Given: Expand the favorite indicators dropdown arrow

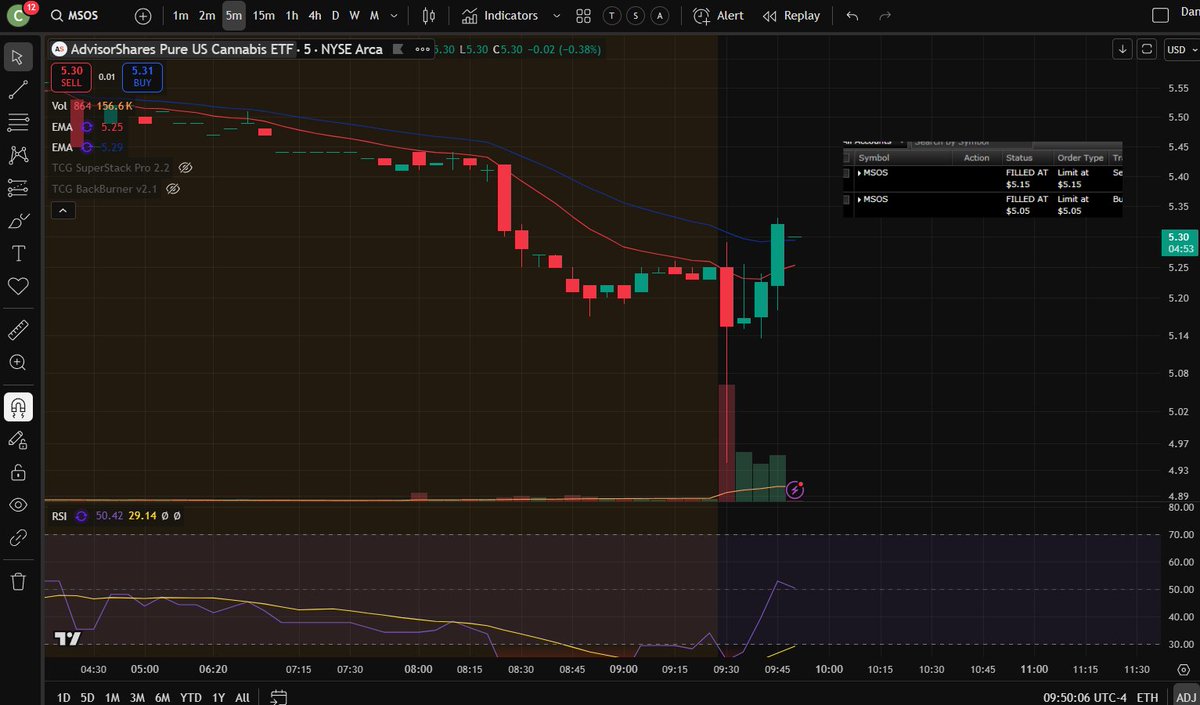Looking at the screenshot, I should coord(556,16).
